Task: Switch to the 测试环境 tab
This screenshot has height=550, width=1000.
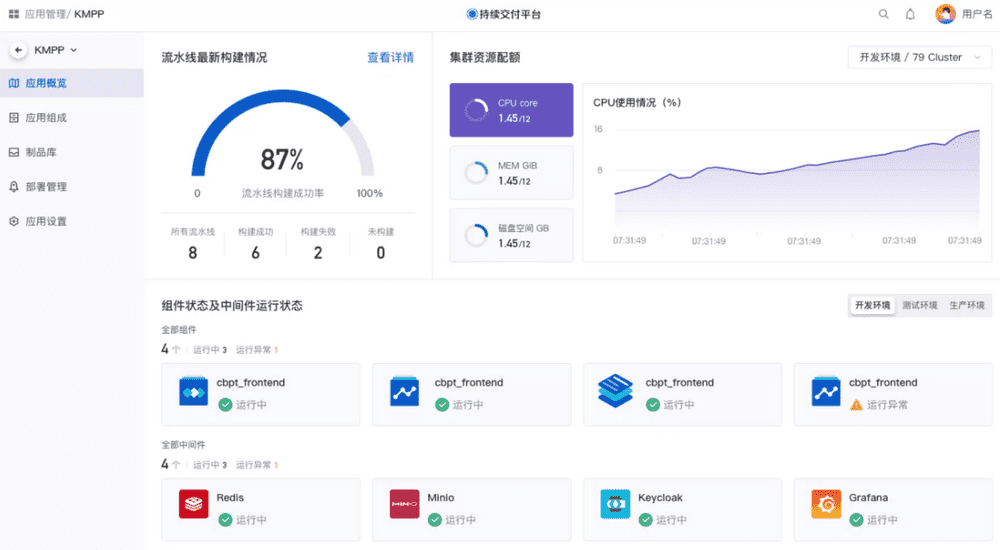Action: coord(920,306)
